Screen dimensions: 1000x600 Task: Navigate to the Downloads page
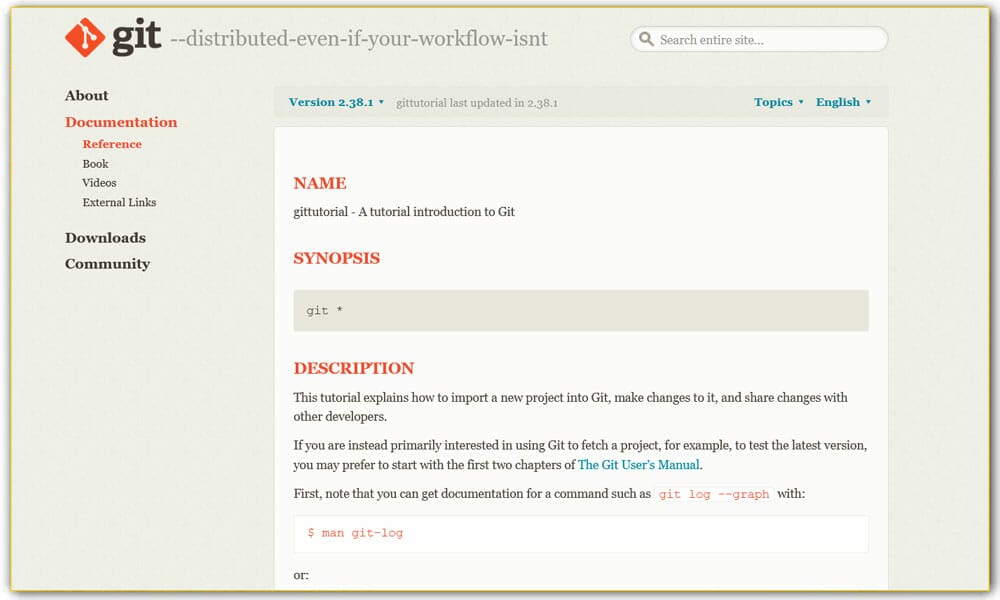click(105, 238)
